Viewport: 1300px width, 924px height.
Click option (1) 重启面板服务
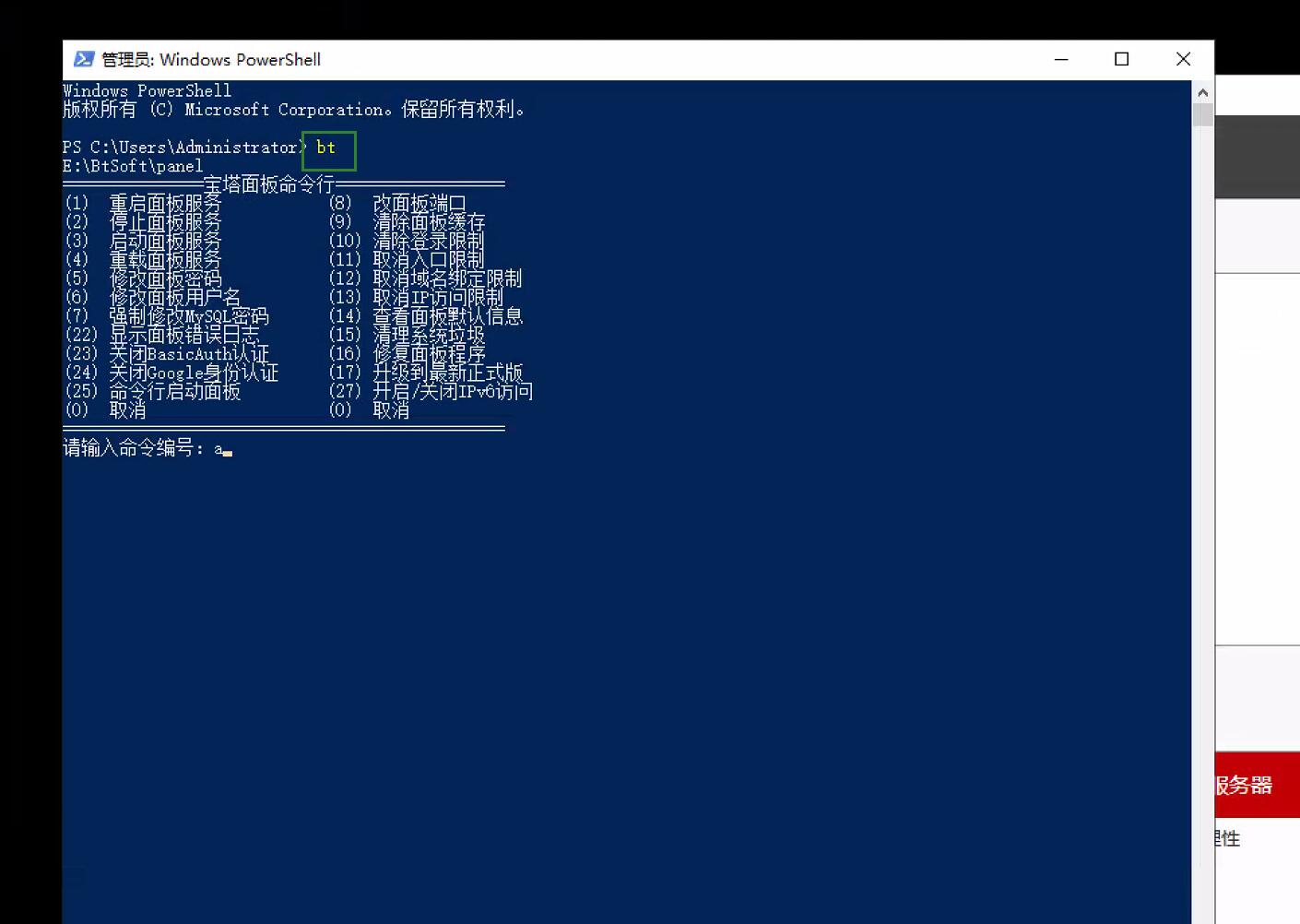pos(143,203)
